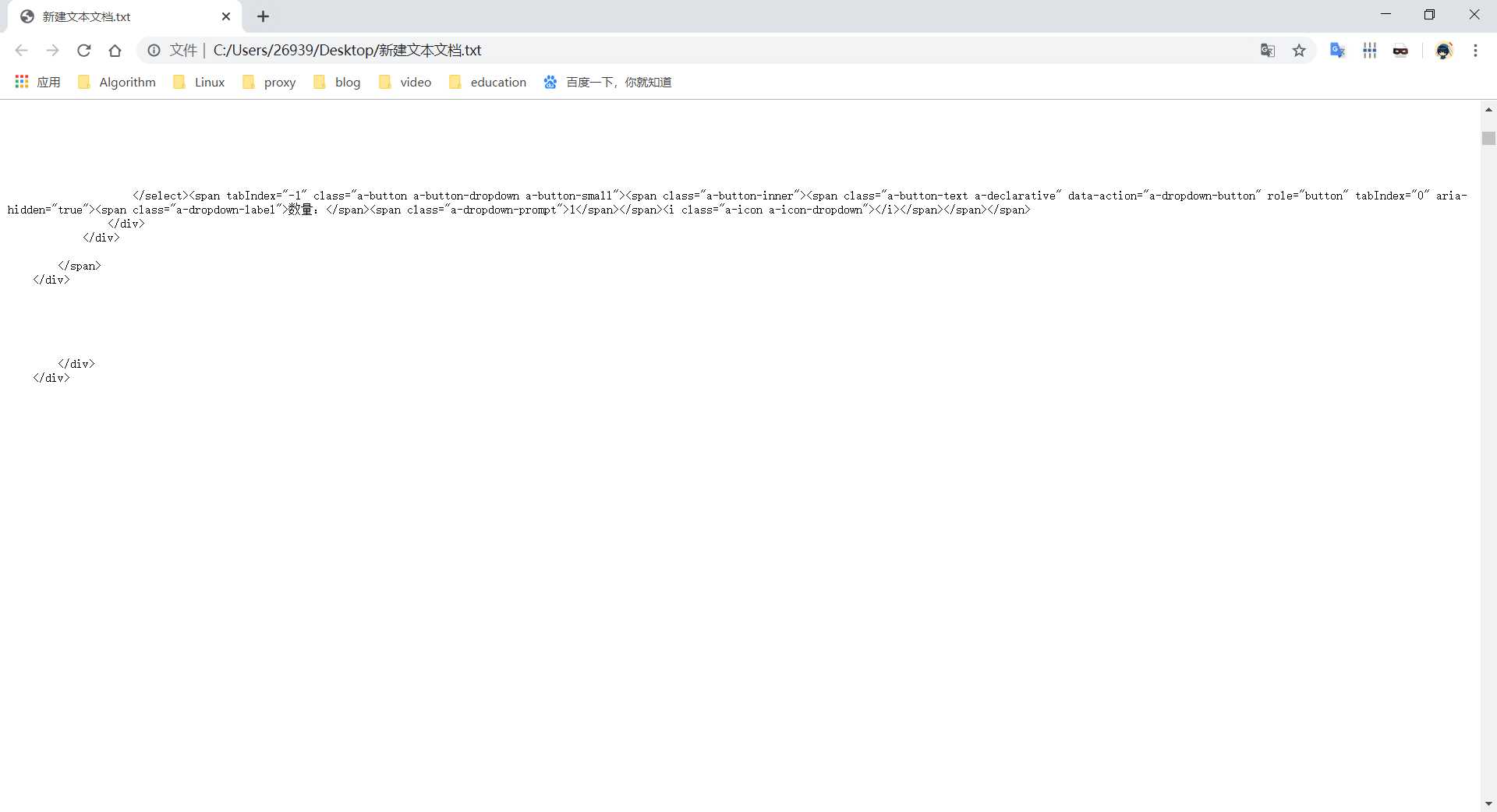Open the Chrome three-dot menu

1475,51
